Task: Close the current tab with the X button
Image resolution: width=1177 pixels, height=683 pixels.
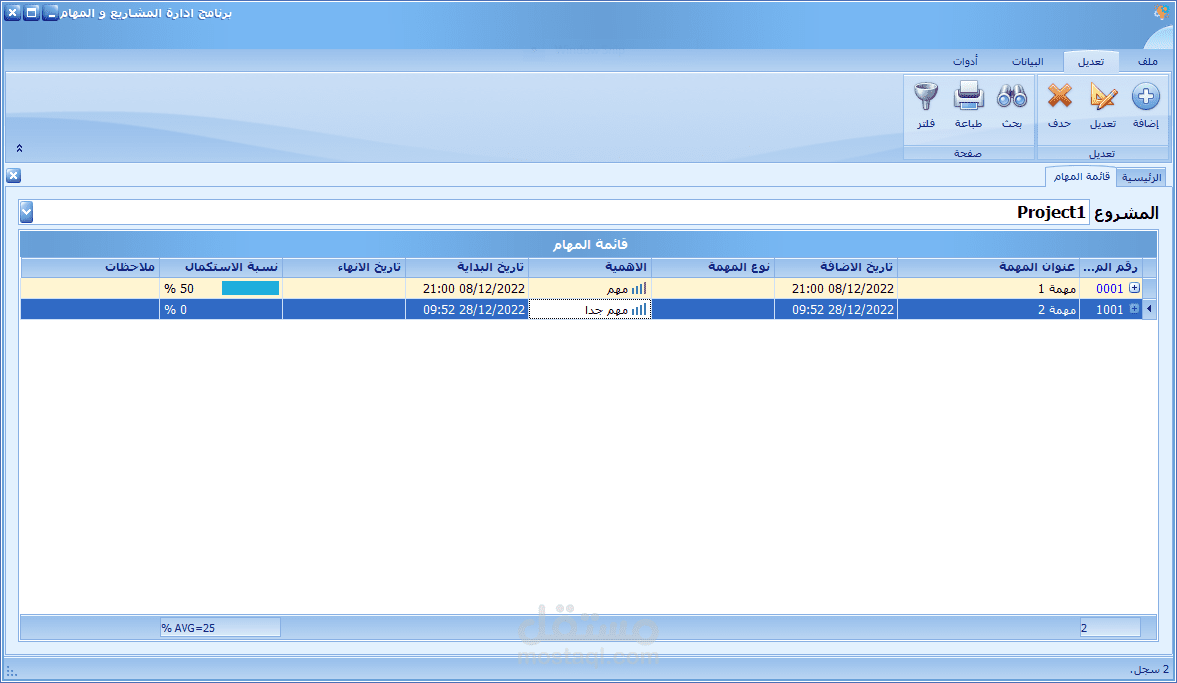Action: pos(14,176)
